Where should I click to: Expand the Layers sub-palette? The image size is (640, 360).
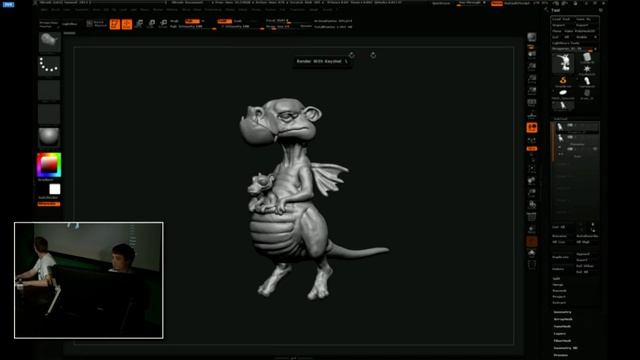point(560,333)
